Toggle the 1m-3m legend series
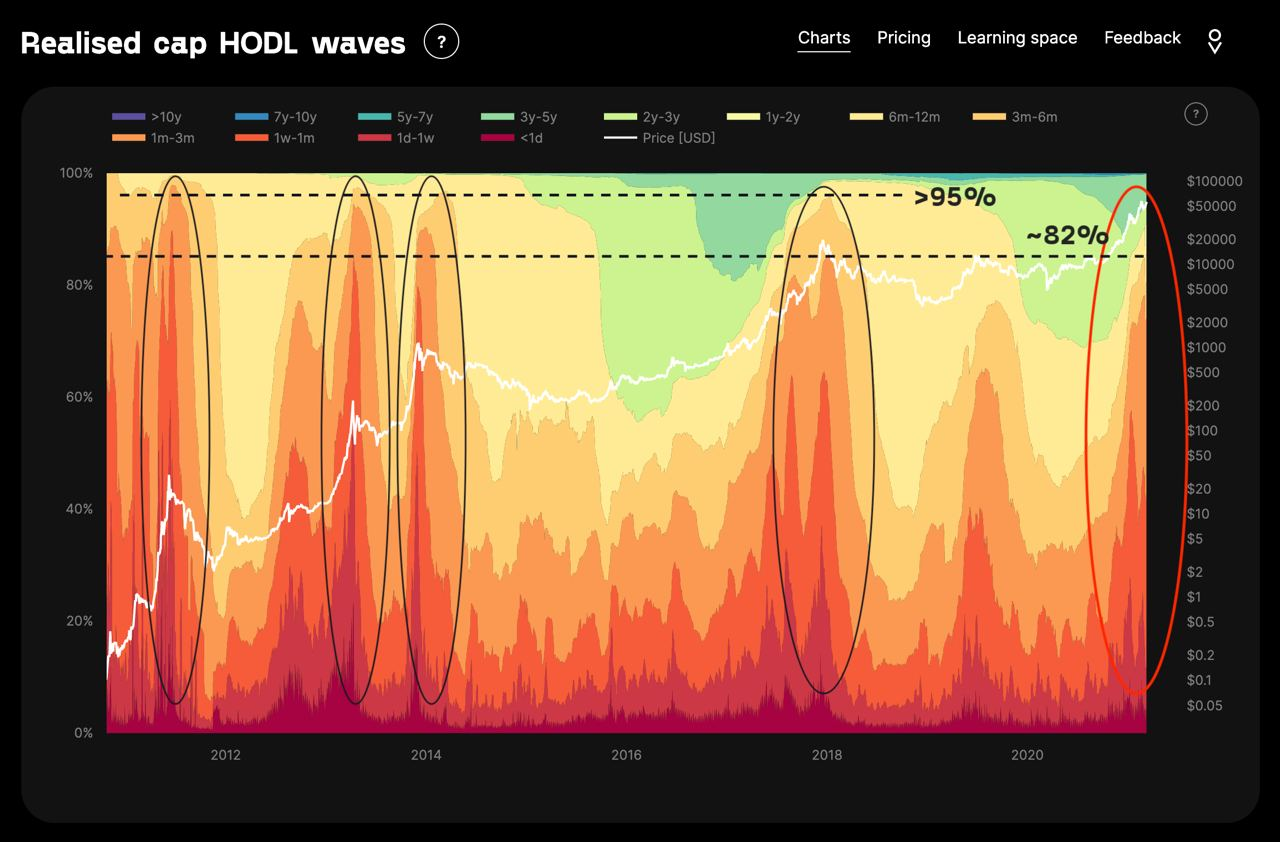The width and height of the screenshot is (1280, 842). [153, 138]
